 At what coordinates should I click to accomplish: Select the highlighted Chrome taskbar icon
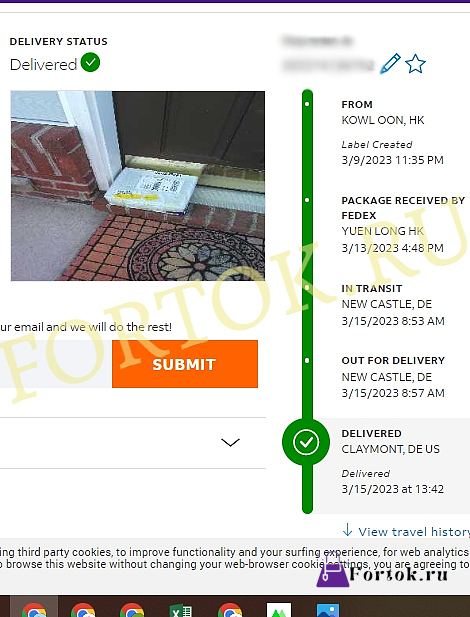[x=34, y=608]
